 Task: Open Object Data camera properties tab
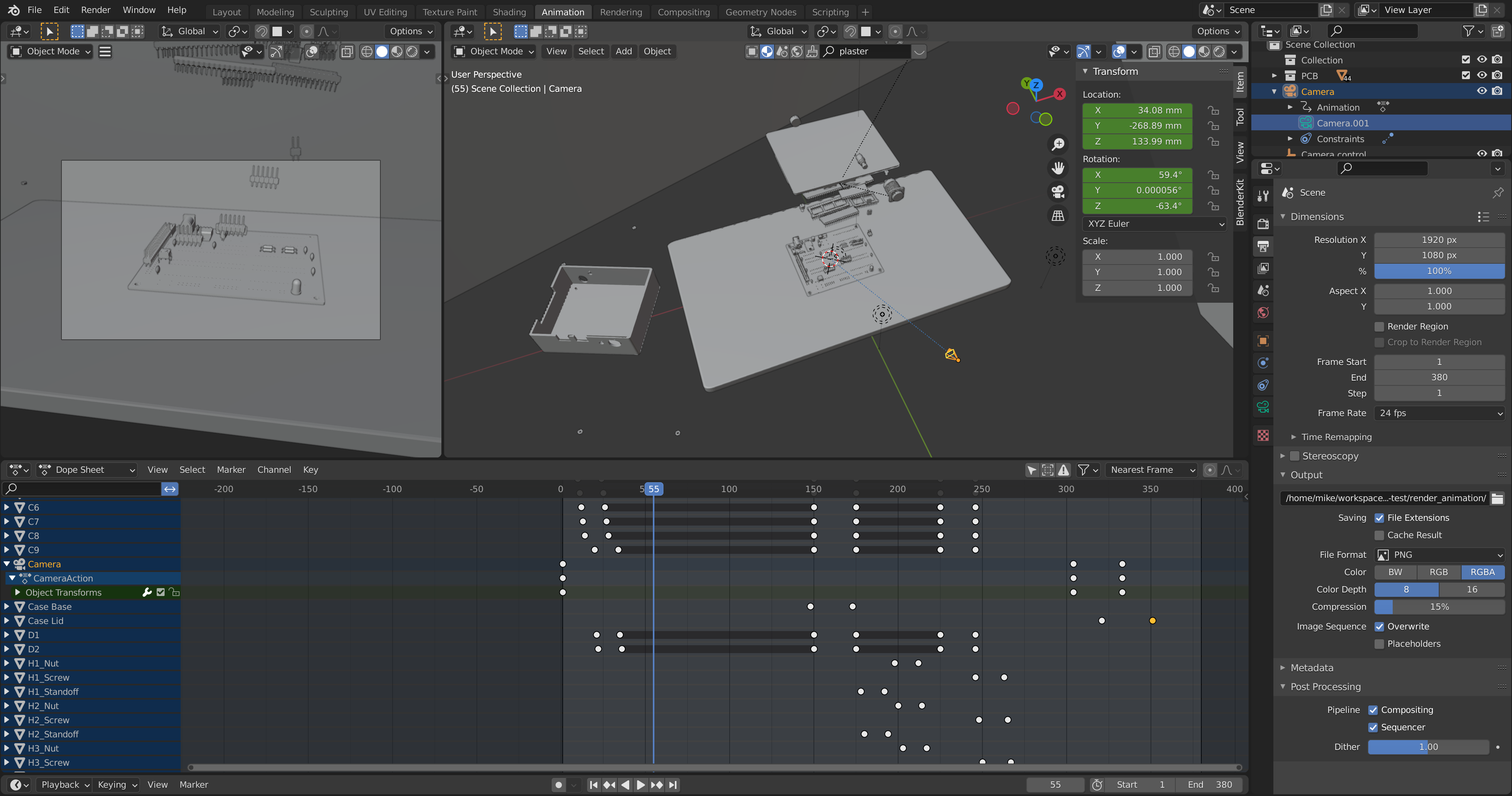1263,407
